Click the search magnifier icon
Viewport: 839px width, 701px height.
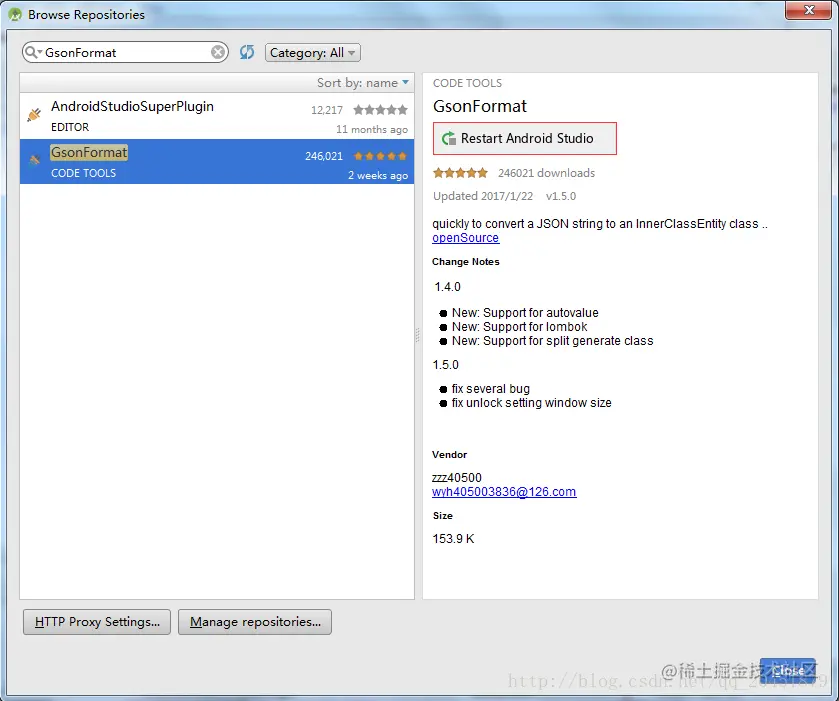(x=32, y=52)
